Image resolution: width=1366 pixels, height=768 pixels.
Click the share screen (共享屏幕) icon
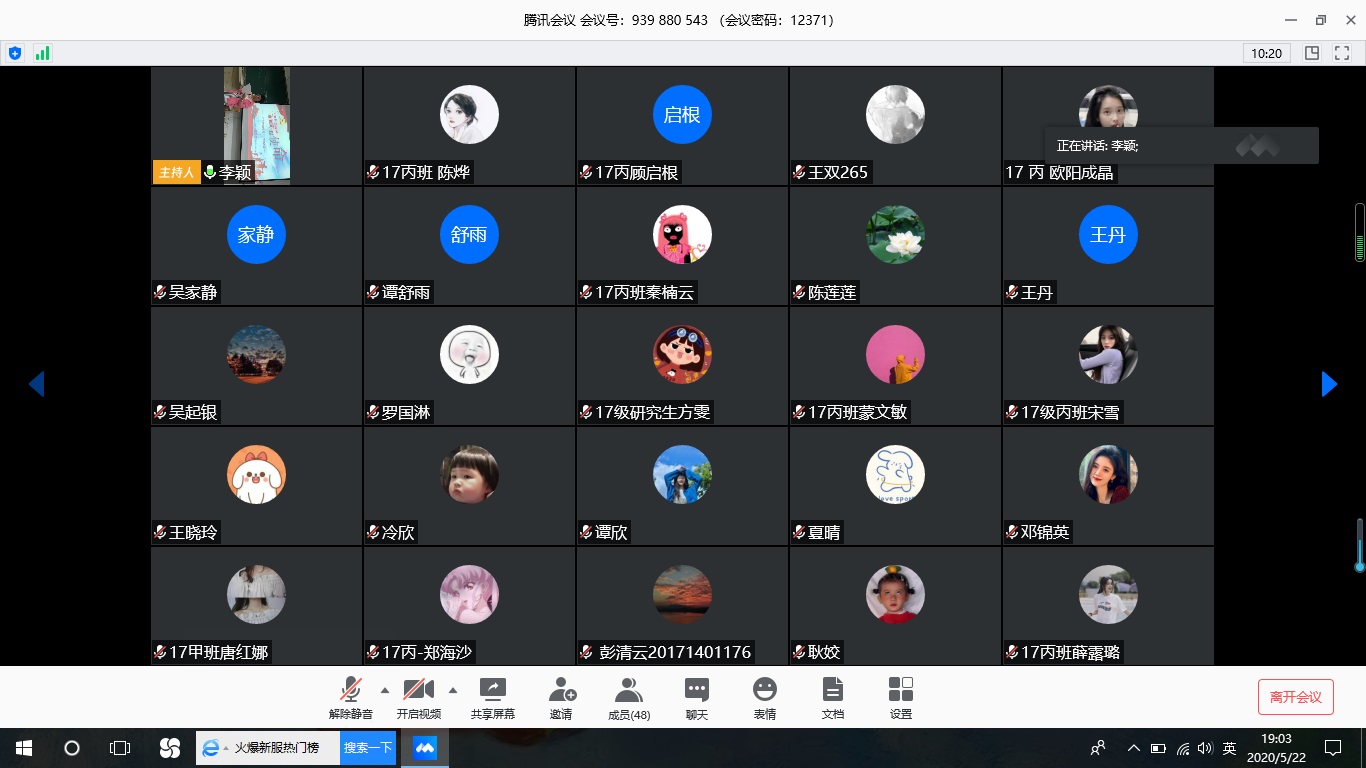pyautogui.click(x=492, y=697)
